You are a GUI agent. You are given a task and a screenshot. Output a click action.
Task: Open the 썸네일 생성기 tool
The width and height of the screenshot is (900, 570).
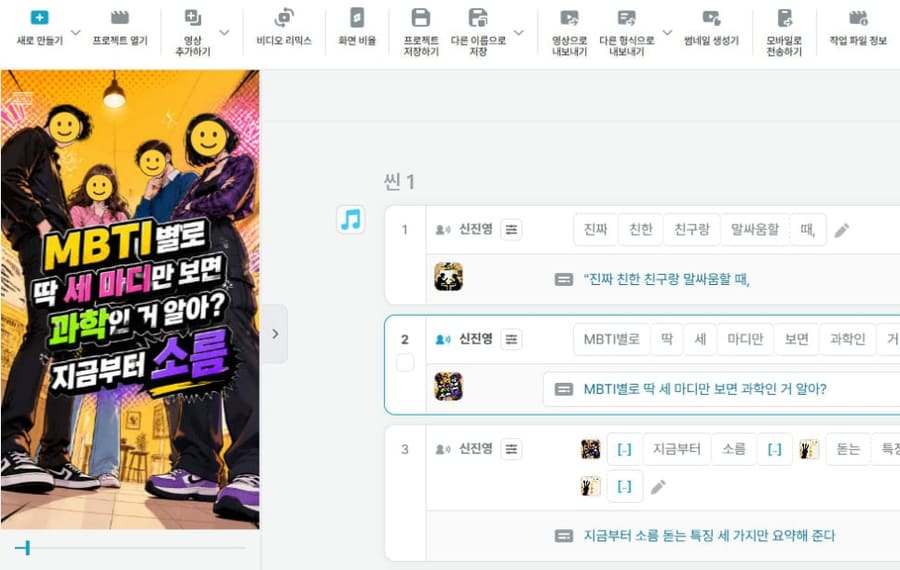(711, 18)
